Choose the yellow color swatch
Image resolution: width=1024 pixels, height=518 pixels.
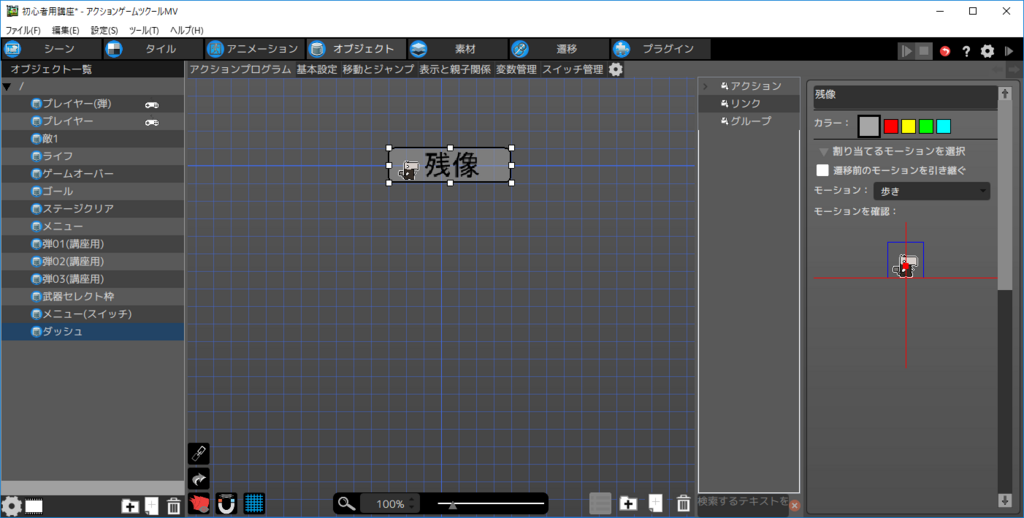click(x=908, y=126)
